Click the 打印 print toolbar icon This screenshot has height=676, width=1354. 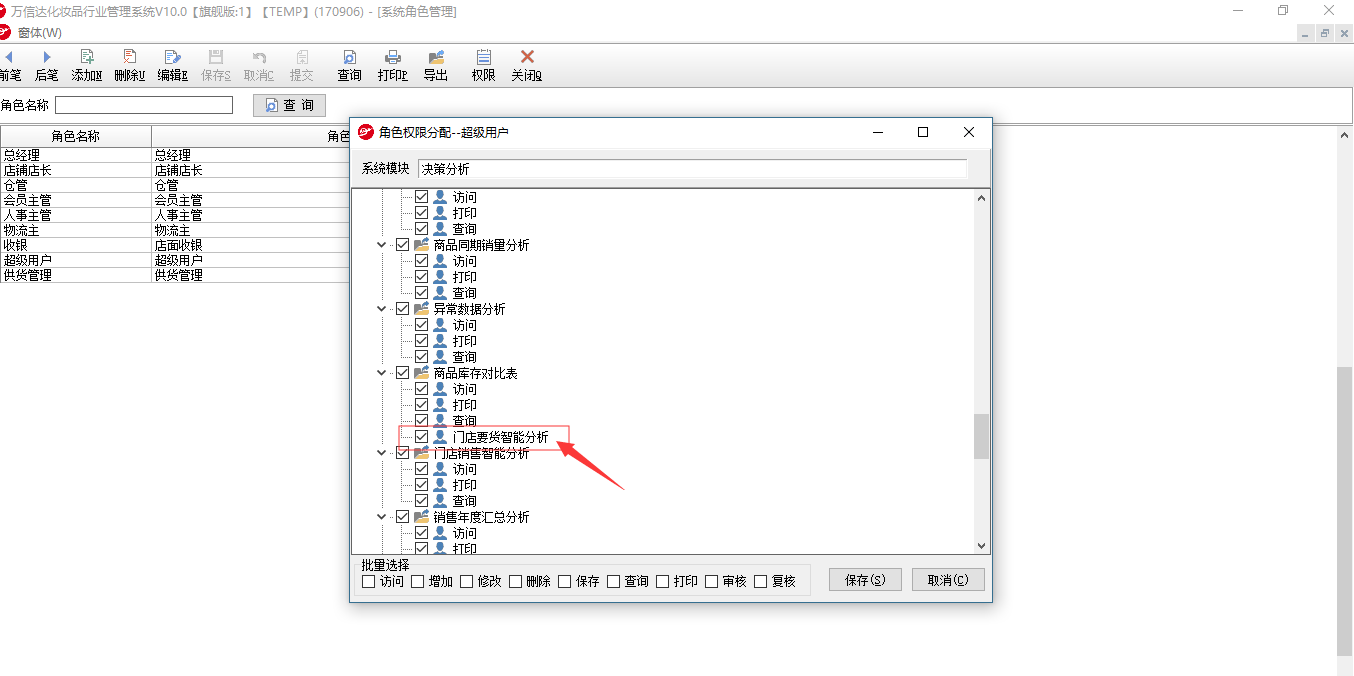[x=393, y=58]
